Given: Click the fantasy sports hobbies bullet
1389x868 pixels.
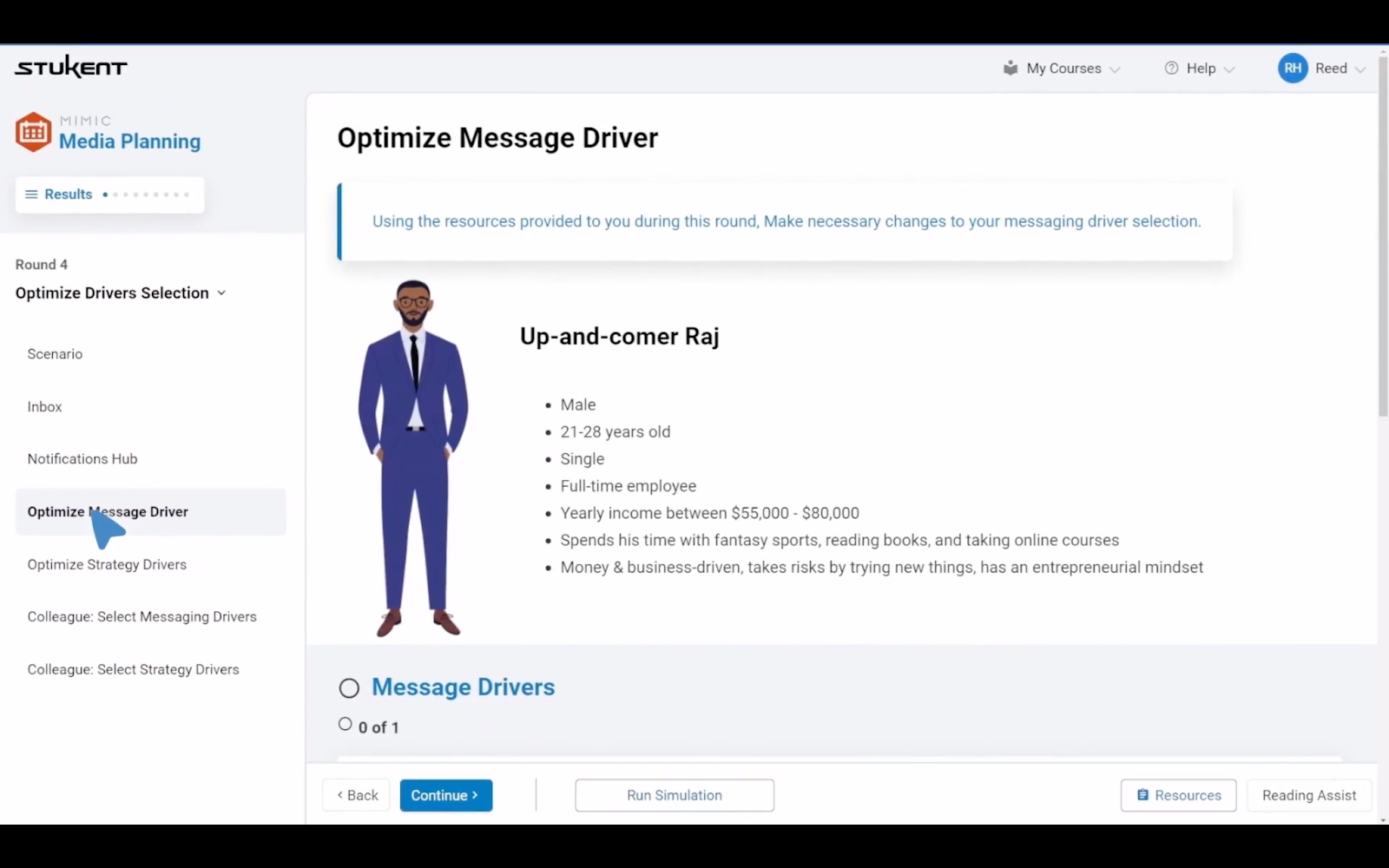Looking at the screenshot, I should (x=839, y=541).
